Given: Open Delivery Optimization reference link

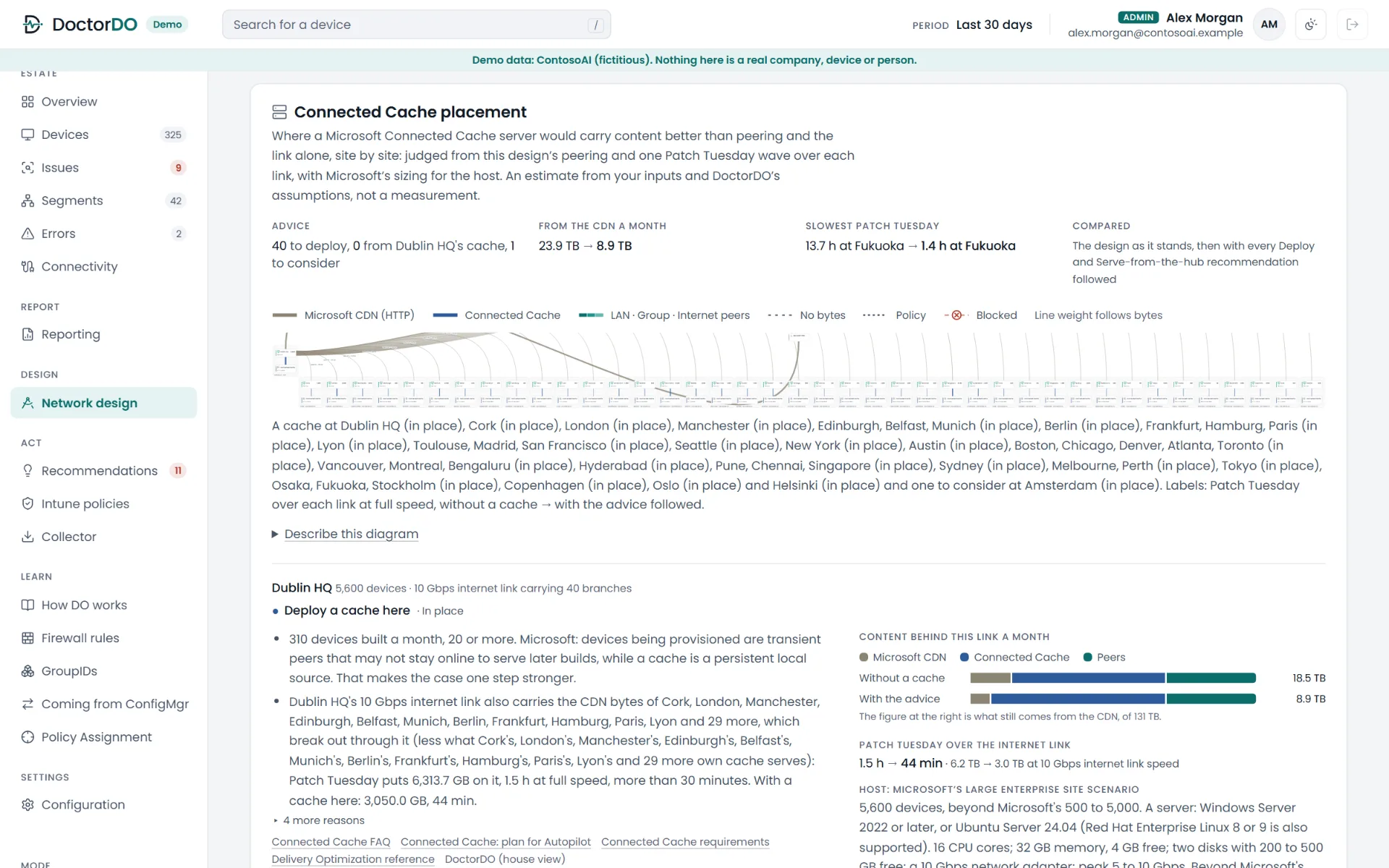Looking at the screenshot, I should (353, 859).
